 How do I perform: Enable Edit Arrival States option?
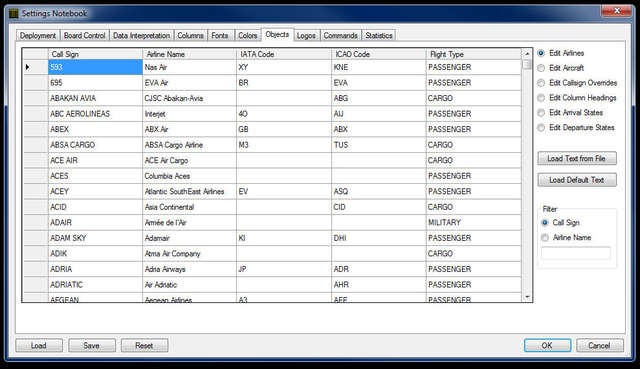click(541, 113)
